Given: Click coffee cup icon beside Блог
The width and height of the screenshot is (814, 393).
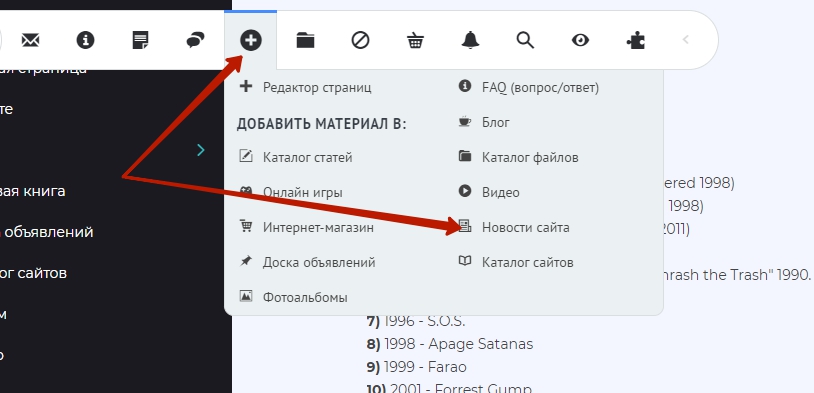Looking at the screenshot, I should (465, 121).
